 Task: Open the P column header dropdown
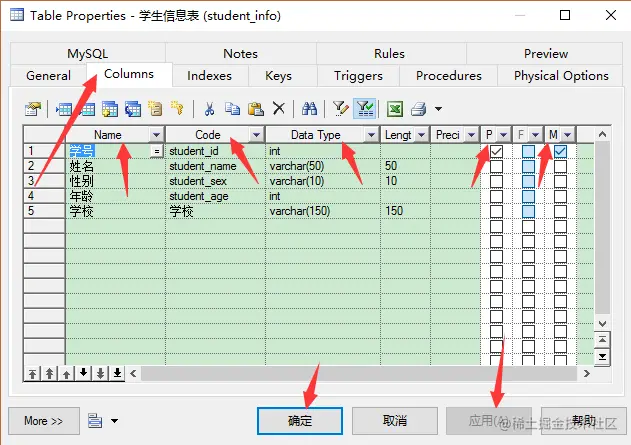(x=503, y=135)
